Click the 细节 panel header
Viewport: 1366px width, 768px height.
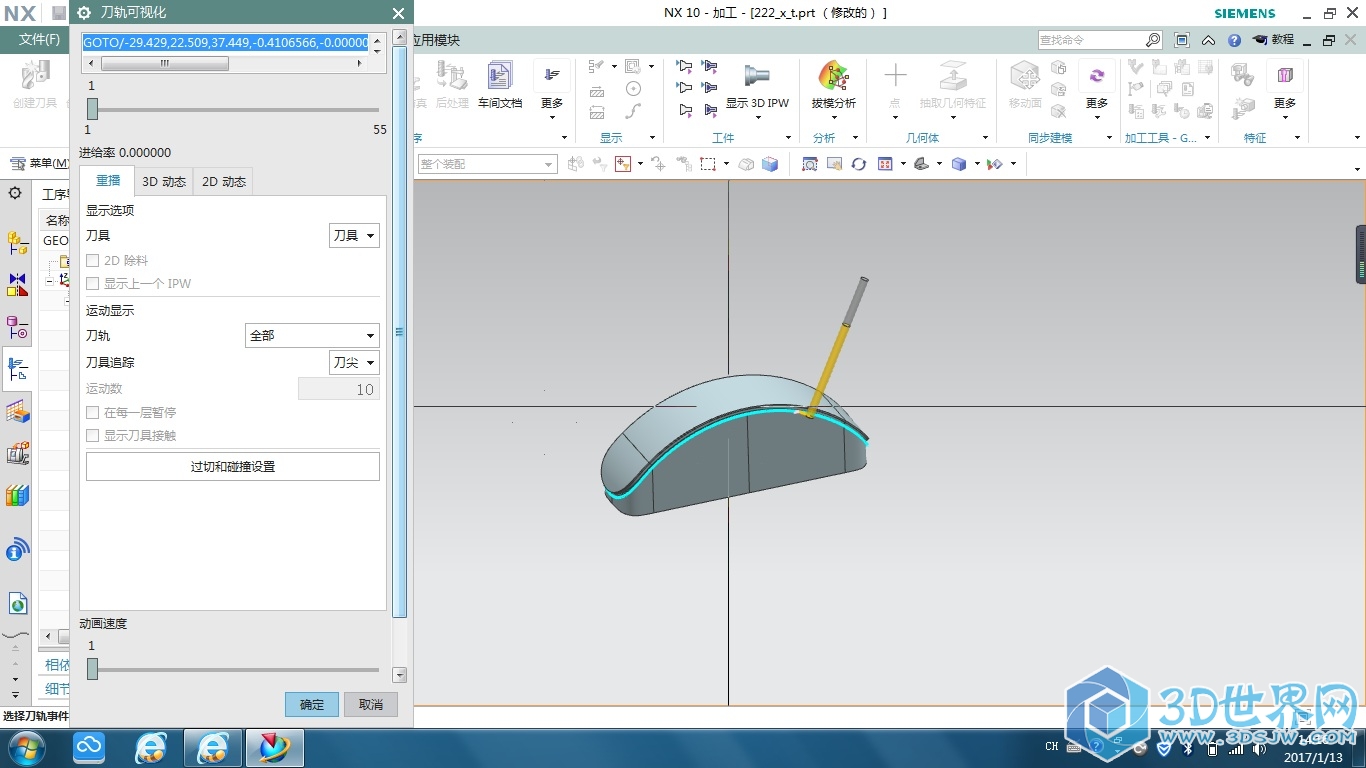[x=57, y=689]
